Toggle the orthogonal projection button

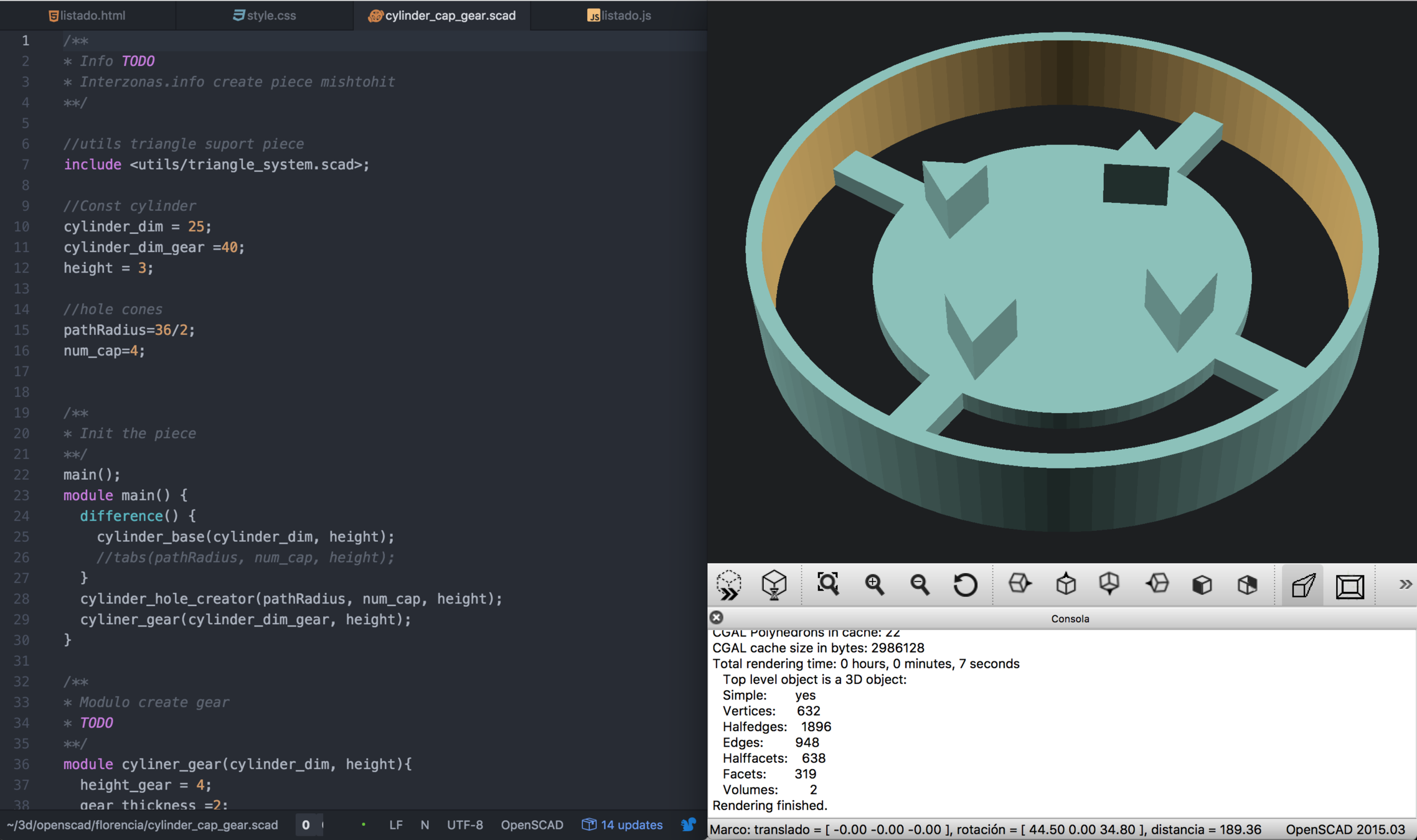click(1350, 586)
